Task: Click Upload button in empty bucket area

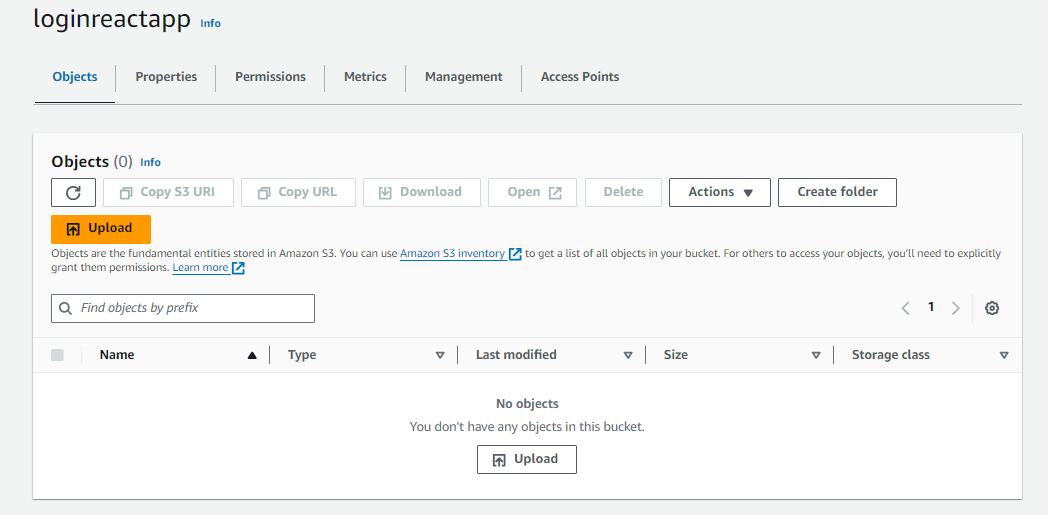Action: click(x=527, y=459)
